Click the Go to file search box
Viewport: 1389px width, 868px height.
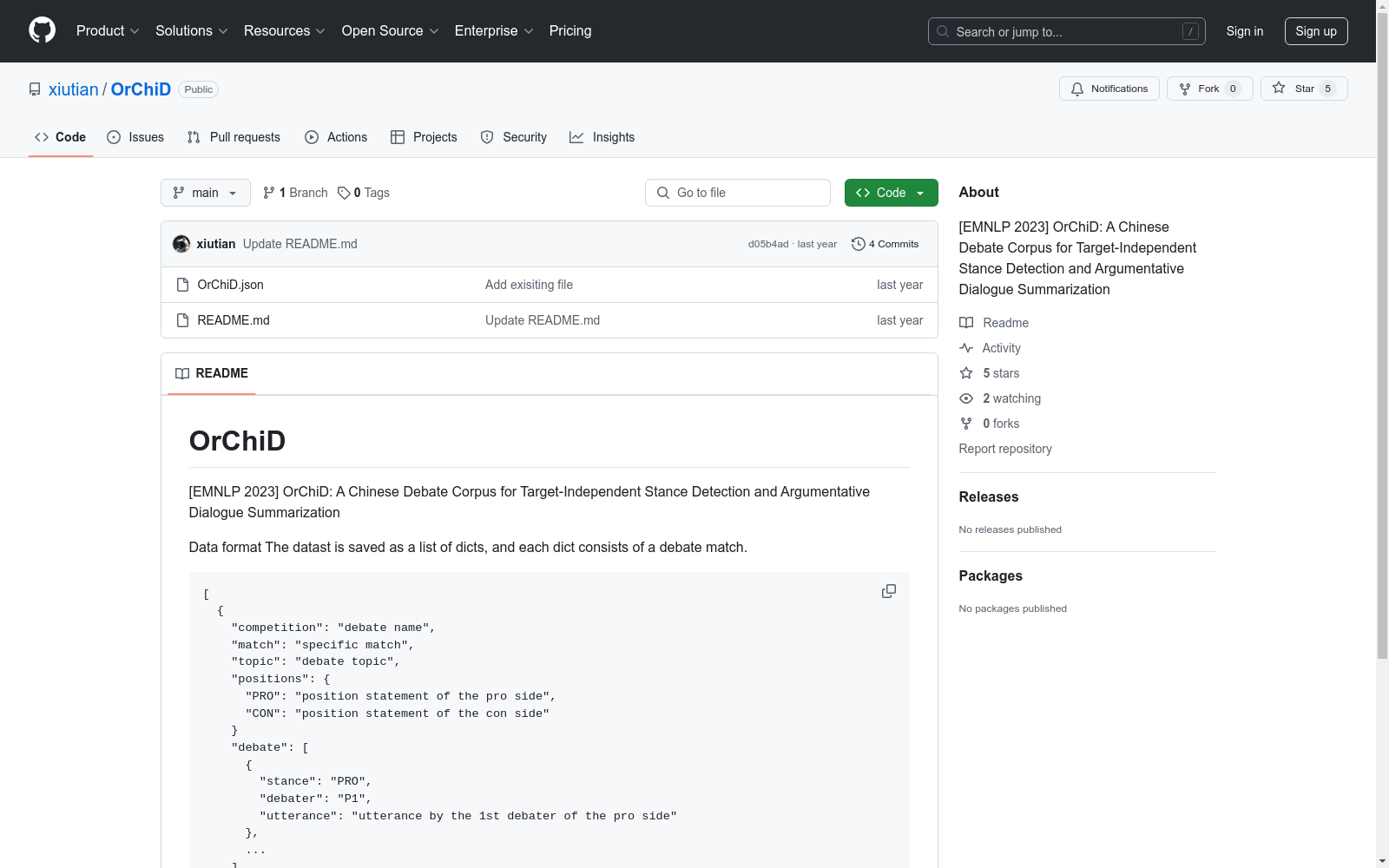pyautogui.click(x=738, y=193)
